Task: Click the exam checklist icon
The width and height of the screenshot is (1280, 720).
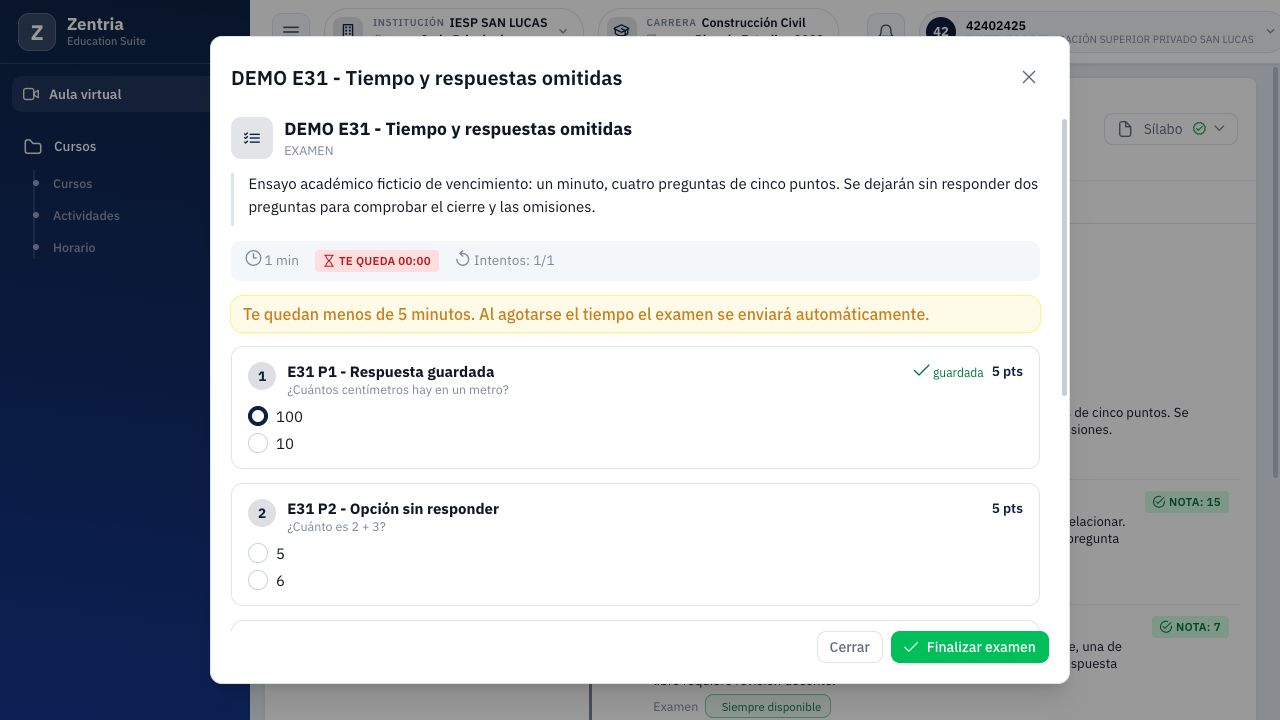Action: click(252, 138)
